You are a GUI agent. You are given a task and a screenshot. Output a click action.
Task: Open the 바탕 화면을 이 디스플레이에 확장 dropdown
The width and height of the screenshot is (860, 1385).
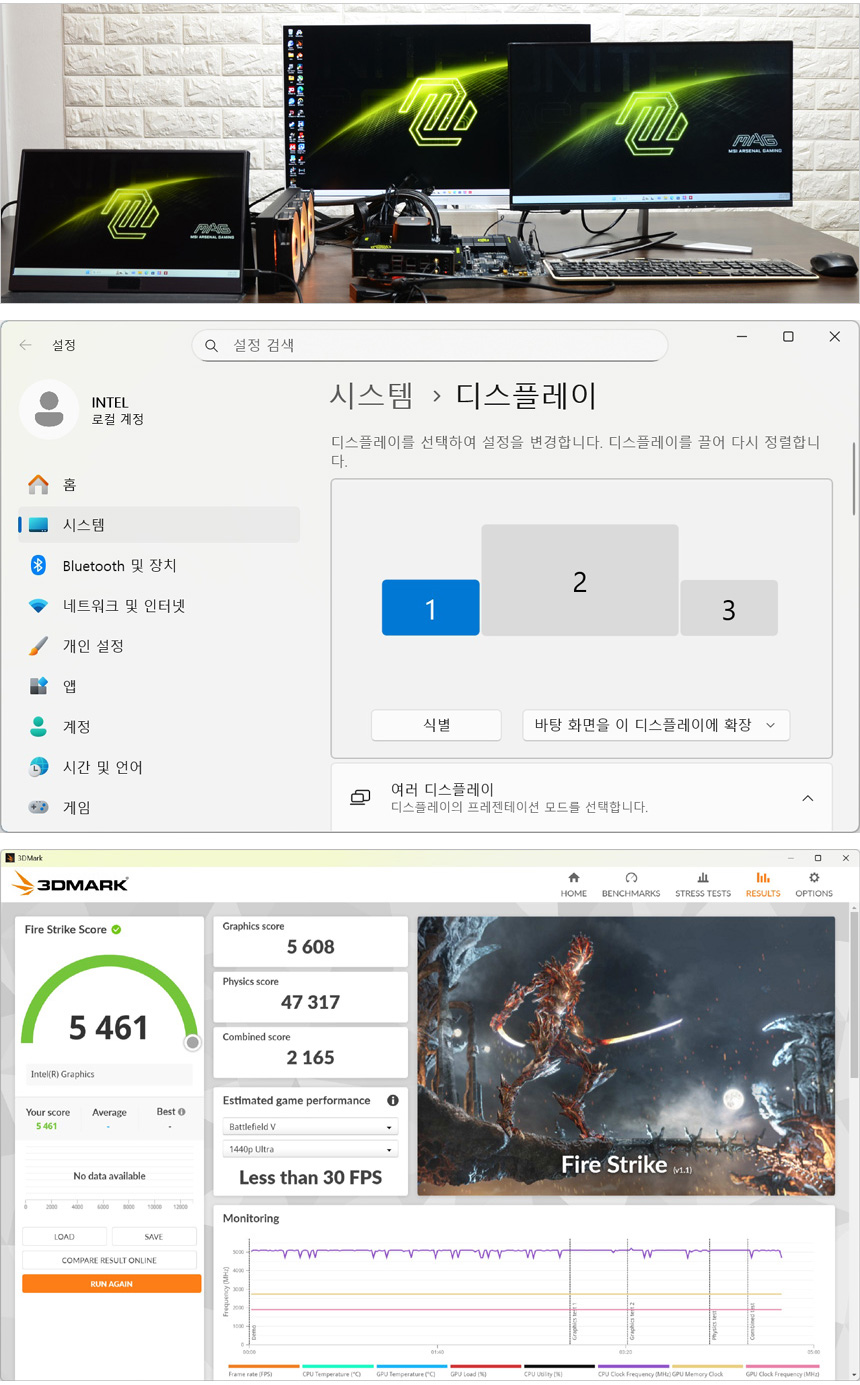point(655,725)
